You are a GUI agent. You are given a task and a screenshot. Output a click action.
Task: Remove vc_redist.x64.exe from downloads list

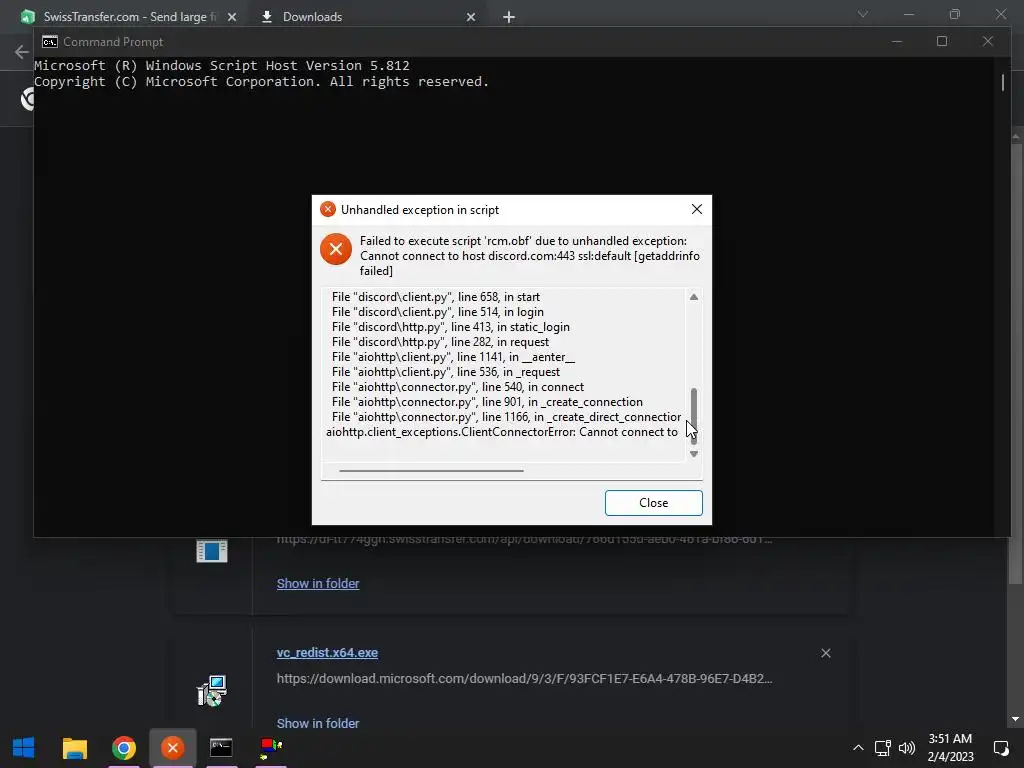[x=825, y=653]
